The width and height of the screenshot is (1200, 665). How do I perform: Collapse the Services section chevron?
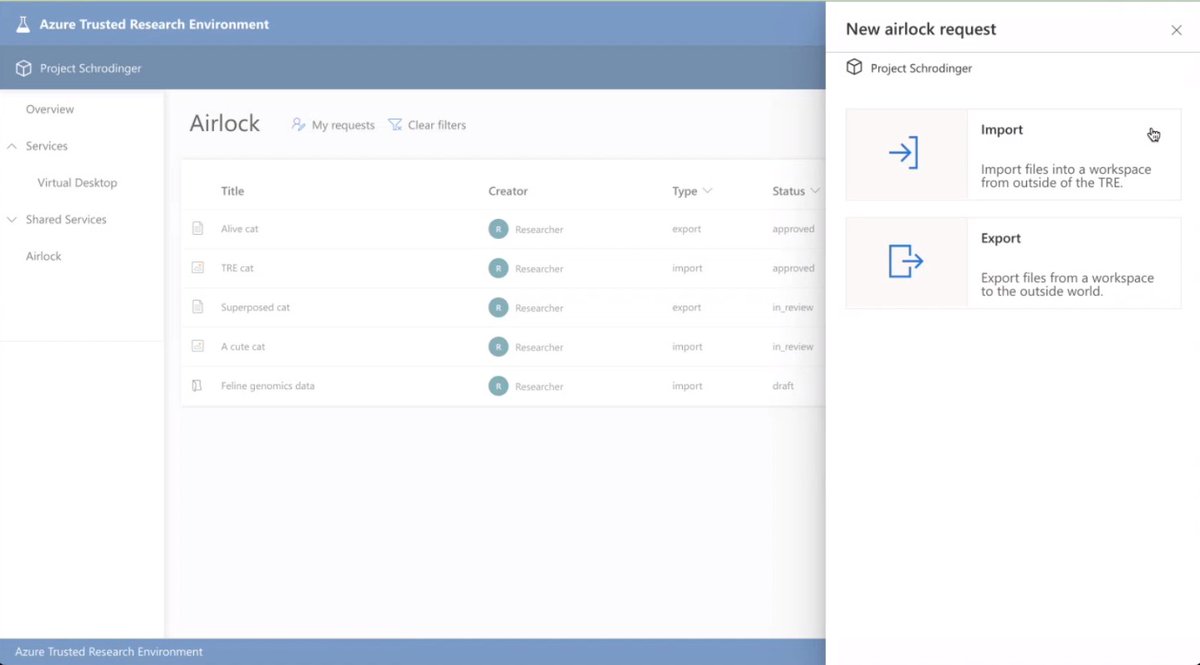click(12, 146)
